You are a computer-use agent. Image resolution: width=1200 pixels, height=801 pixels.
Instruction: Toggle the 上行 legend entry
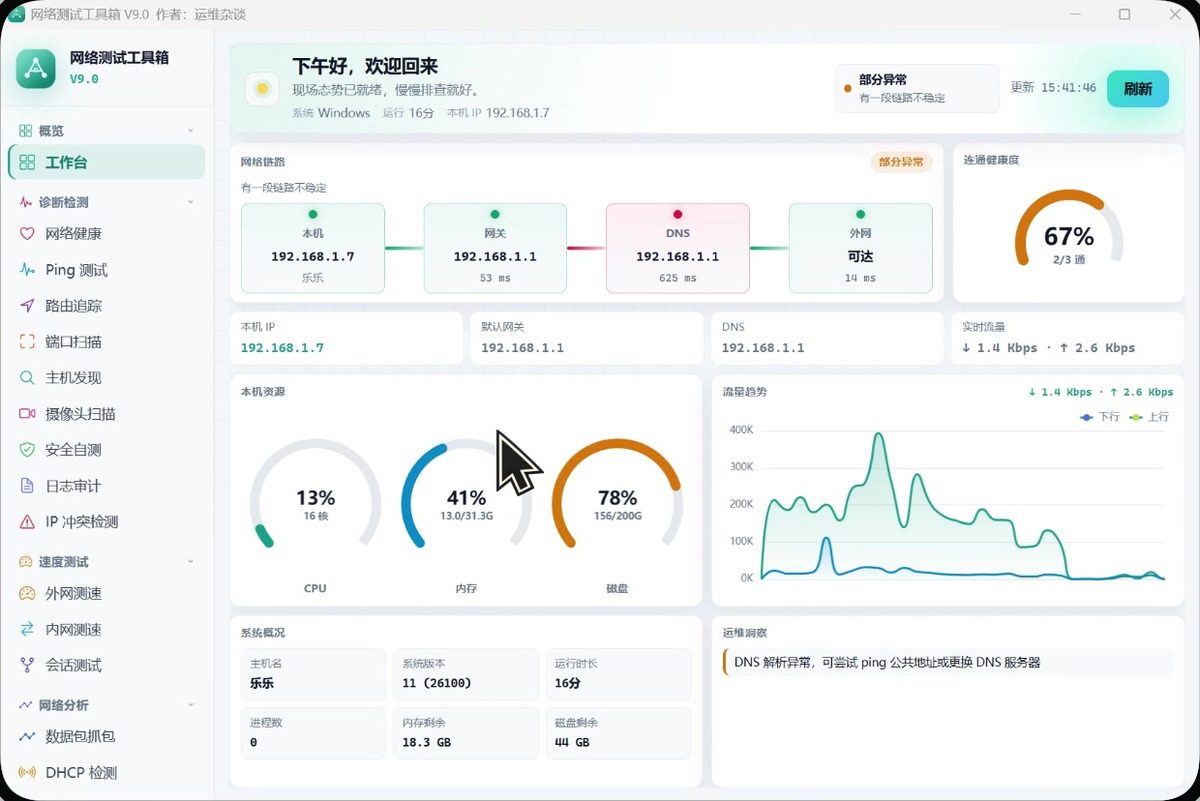point(1149,417)
